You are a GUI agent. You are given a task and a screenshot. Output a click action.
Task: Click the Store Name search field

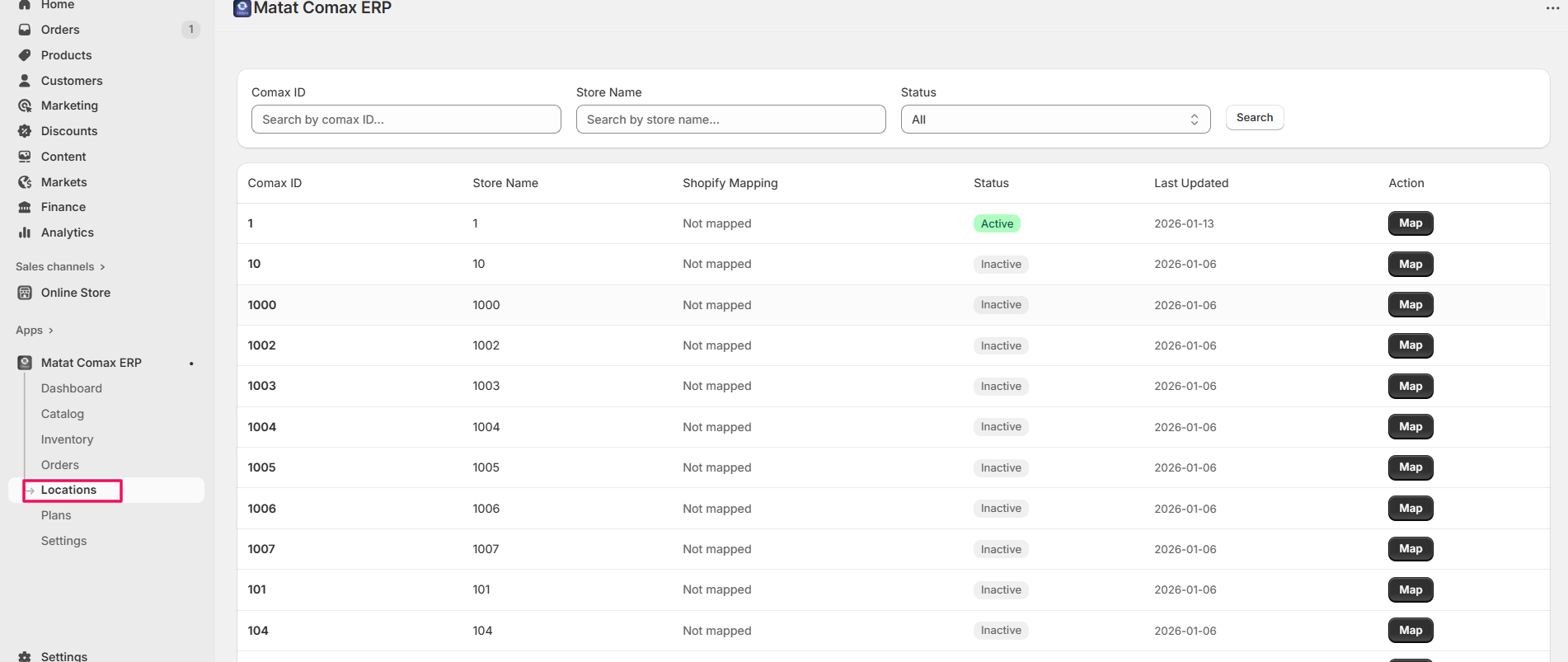tap(730, 120)
